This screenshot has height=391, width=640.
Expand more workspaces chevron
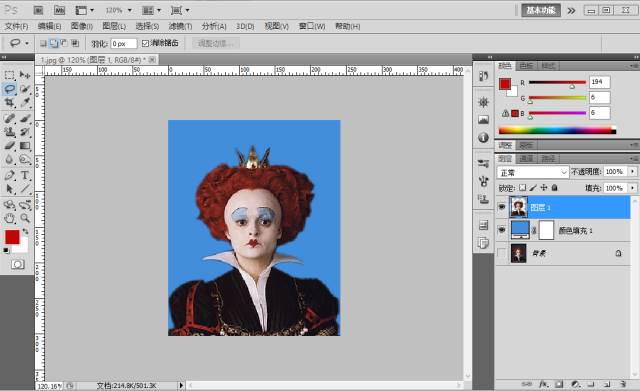[571, 11]
